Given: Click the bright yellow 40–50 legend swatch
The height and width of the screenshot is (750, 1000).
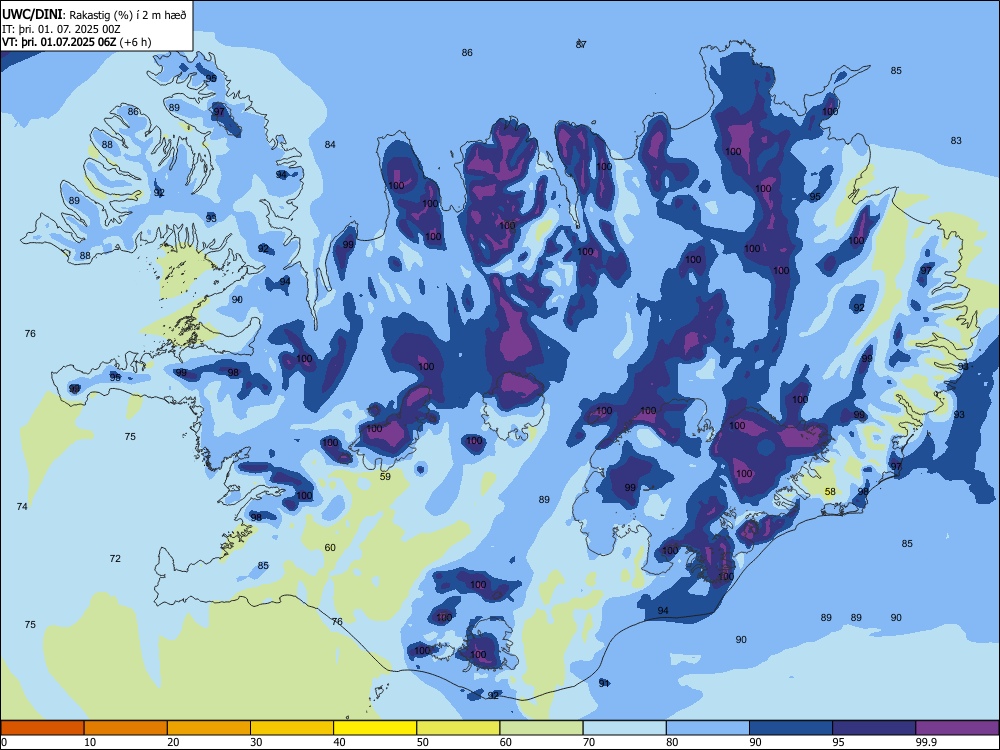Looking at the screenshot, I should (x=375, y=728).
